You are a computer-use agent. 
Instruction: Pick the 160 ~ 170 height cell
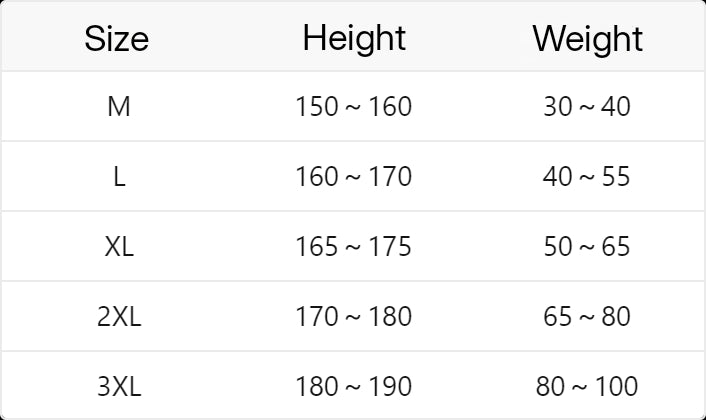354,177
